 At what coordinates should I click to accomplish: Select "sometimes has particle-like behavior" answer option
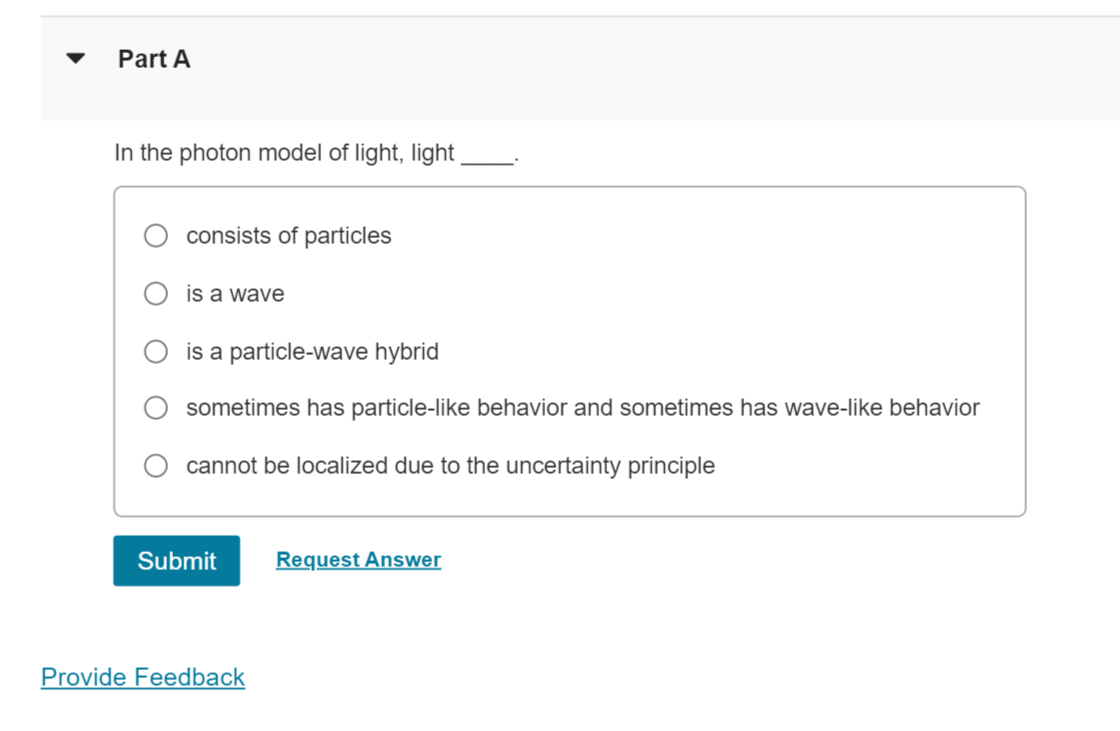pos(156,407)
